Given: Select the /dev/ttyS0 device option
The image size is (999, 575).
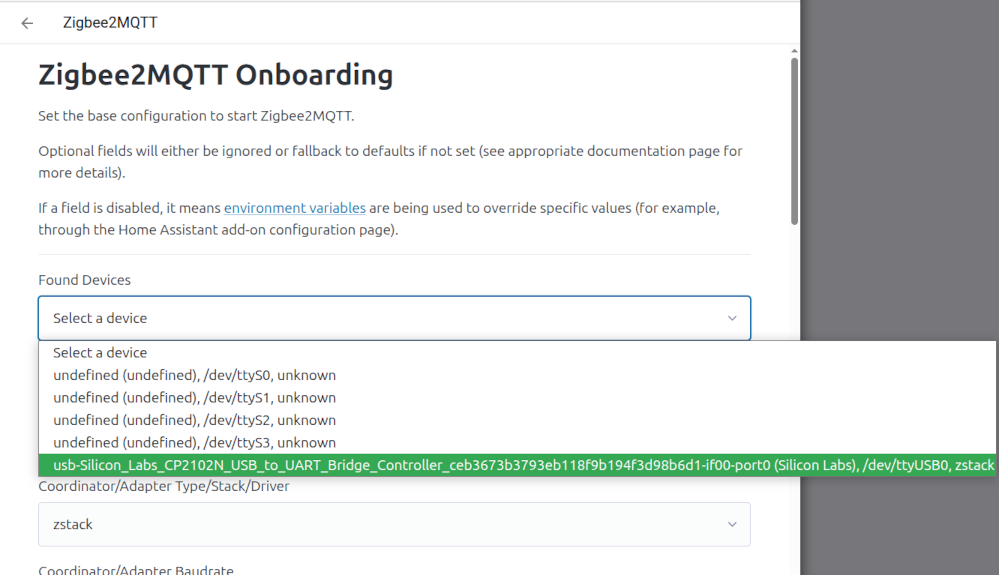Looking at the screenshot, I should pyautogui.click(x=194, y=375).
